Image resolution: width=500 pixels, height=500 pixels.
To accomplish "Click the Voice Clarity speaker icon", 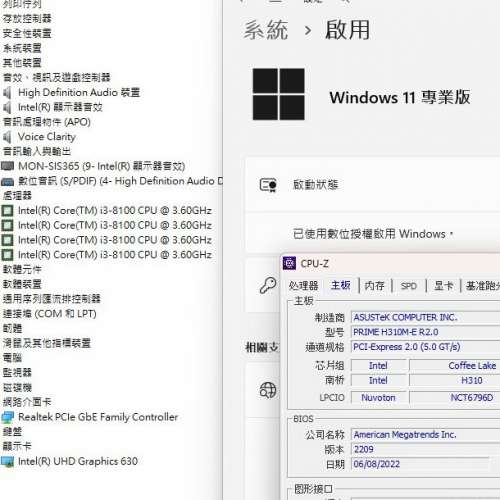I will (x=7, y=137).
